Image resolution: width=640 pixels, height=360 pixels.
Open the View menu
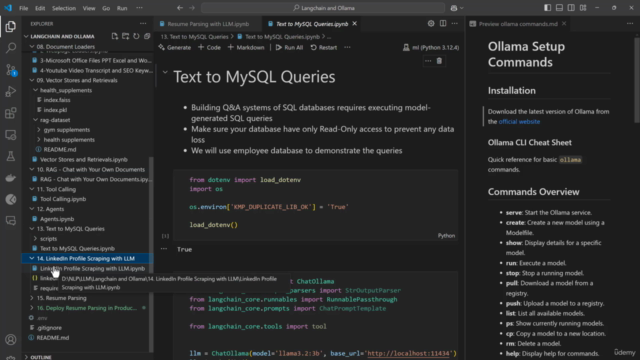[89, 8]
